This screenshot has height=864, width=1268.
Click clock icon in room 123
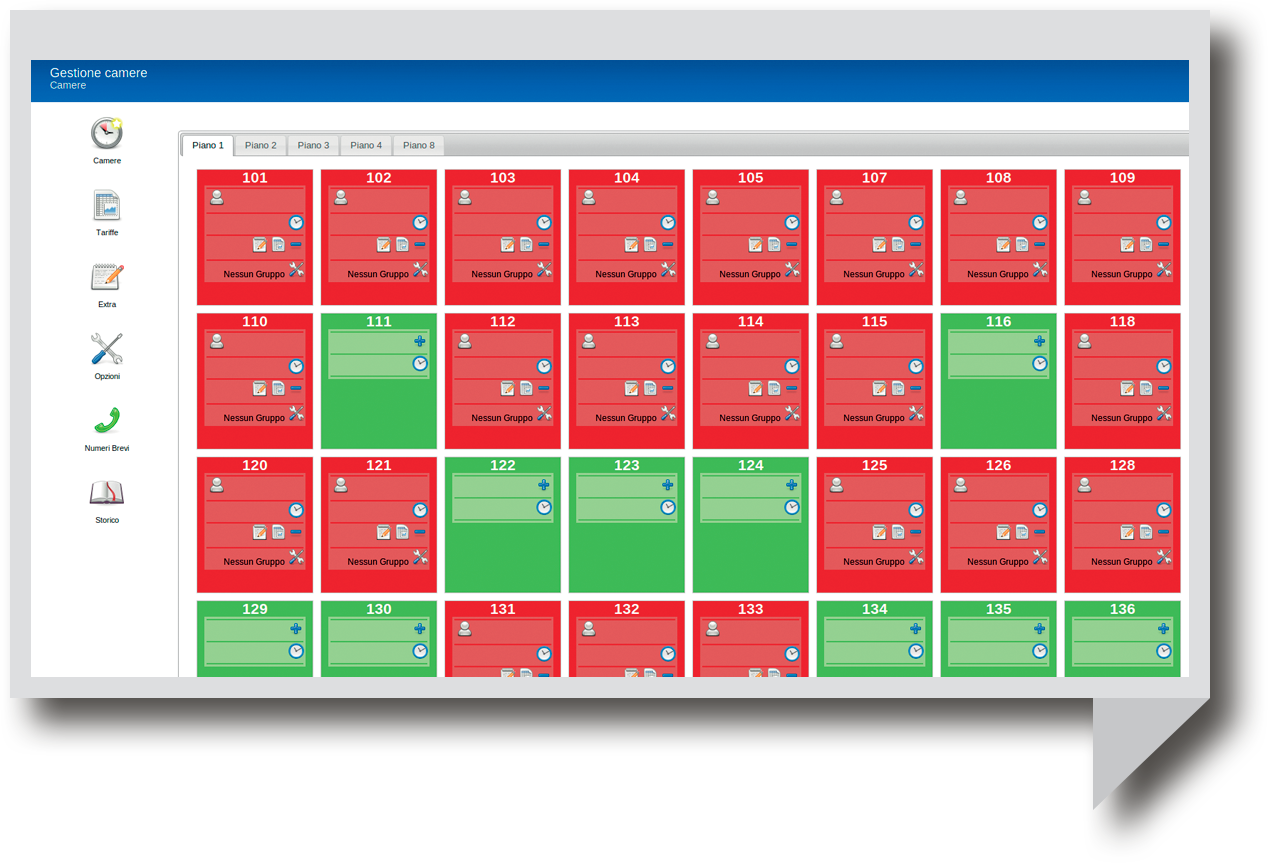[668, 507]
